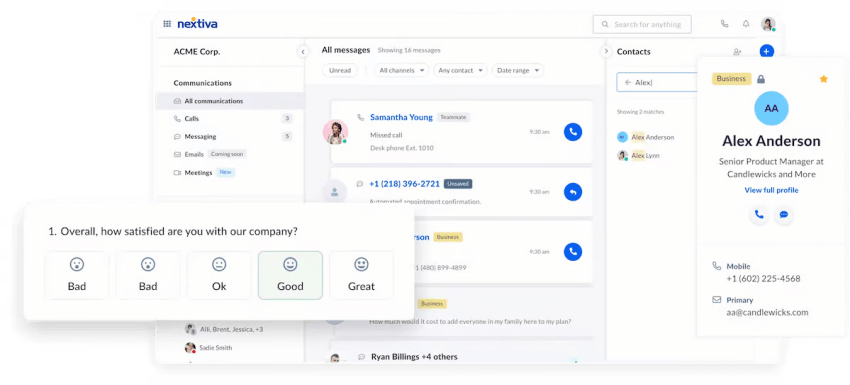Click the chat bubble icon under Alex Anderson
Screen dimensions: 850x385
point(783,215)
